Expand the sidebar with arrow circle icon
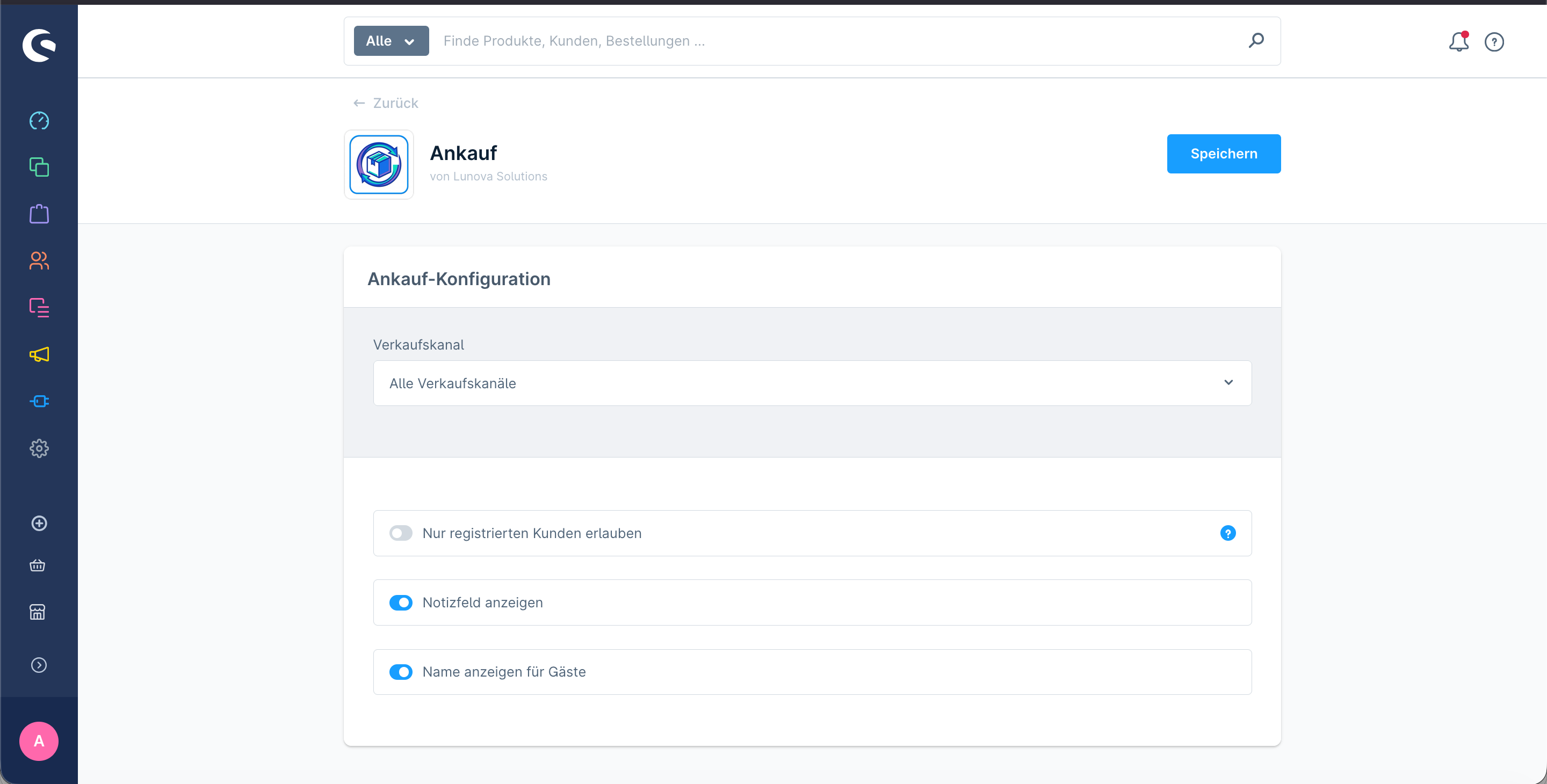This screenshot has width=1547, height=784. tap(39, 665)
